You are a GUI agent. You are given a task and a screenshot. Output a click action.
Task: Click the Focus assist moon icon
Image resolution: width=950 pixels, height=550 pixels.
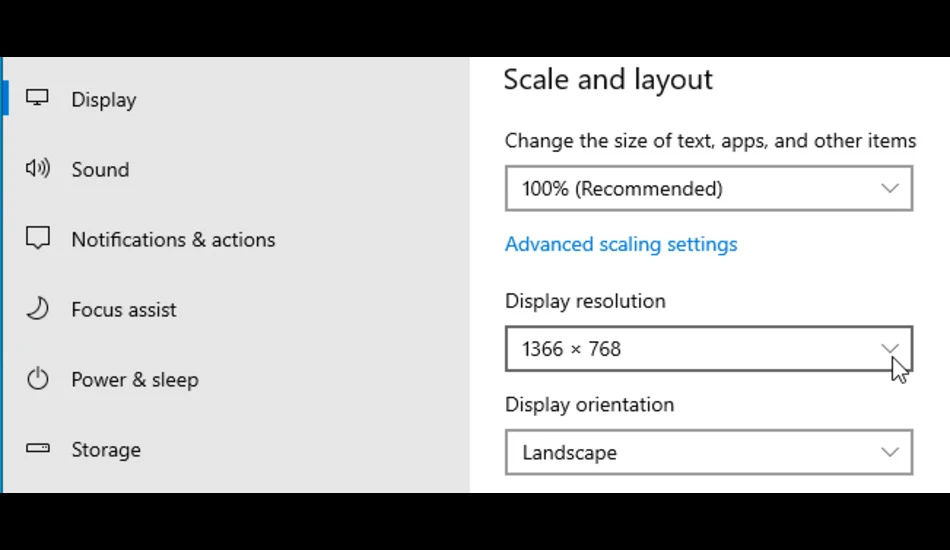tap(38, 308)
